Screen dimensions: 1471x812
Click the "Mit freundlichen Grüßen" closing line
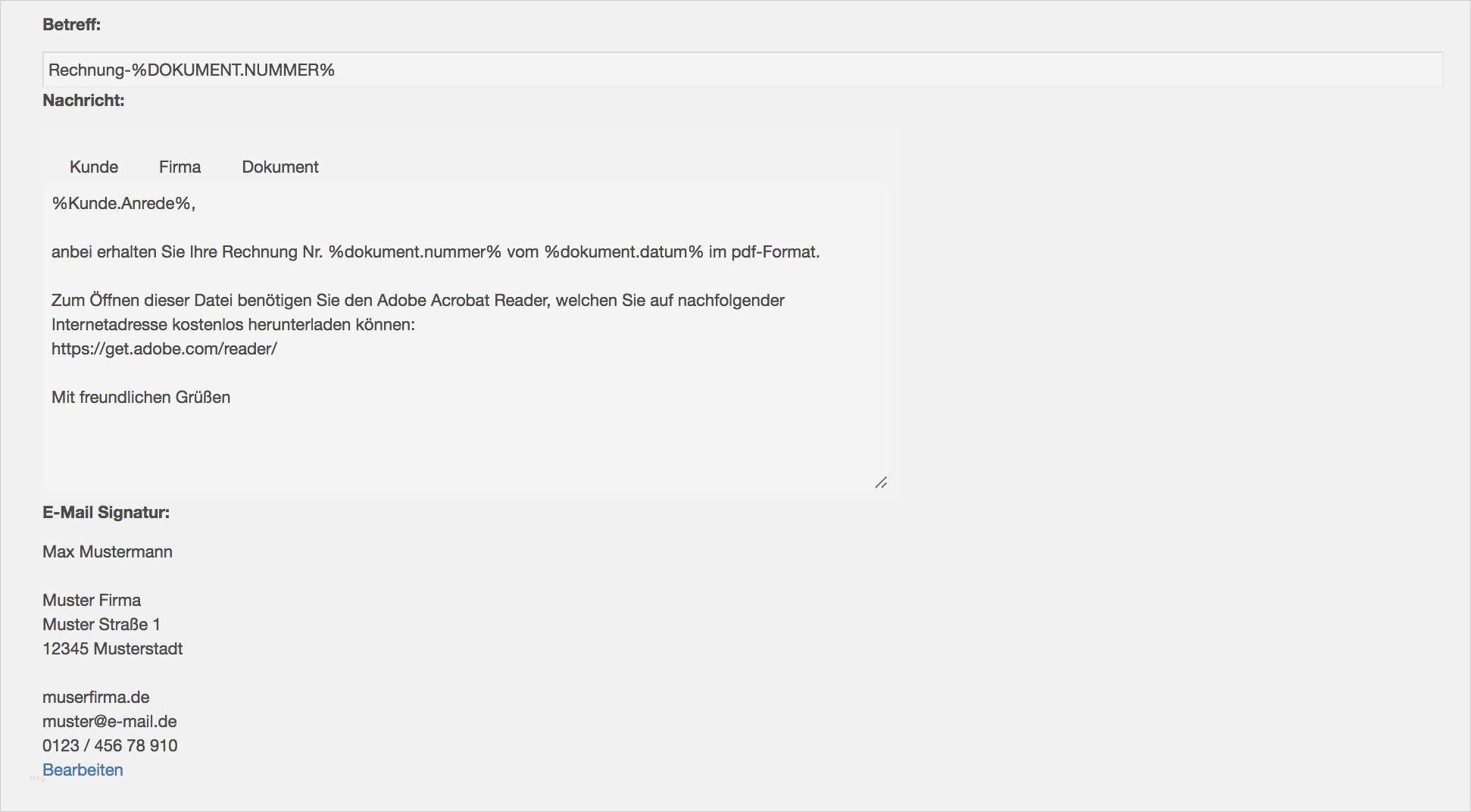click(x=141, y=397)
